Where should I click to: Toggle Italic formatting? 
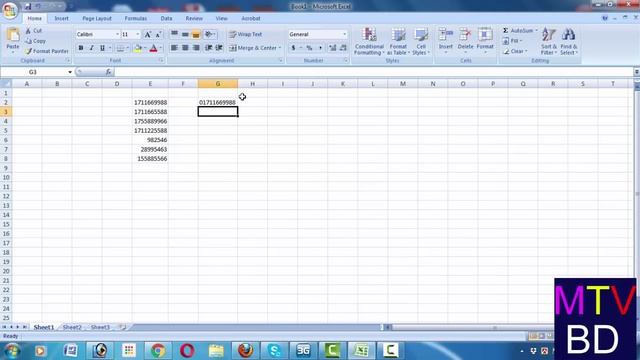[91, 48]
